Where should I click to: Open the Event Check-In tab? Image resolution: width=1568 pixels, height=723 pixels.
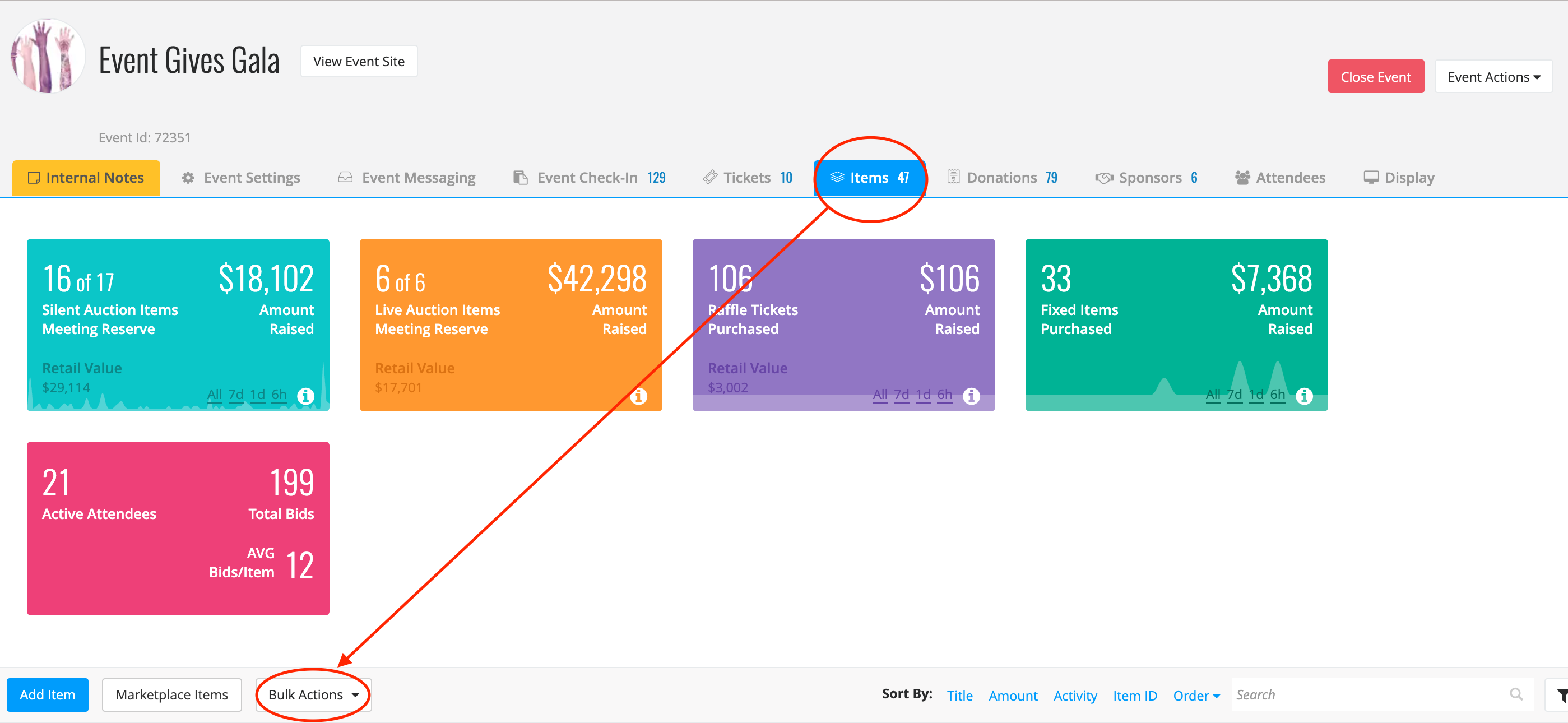[x=589, y=178]
